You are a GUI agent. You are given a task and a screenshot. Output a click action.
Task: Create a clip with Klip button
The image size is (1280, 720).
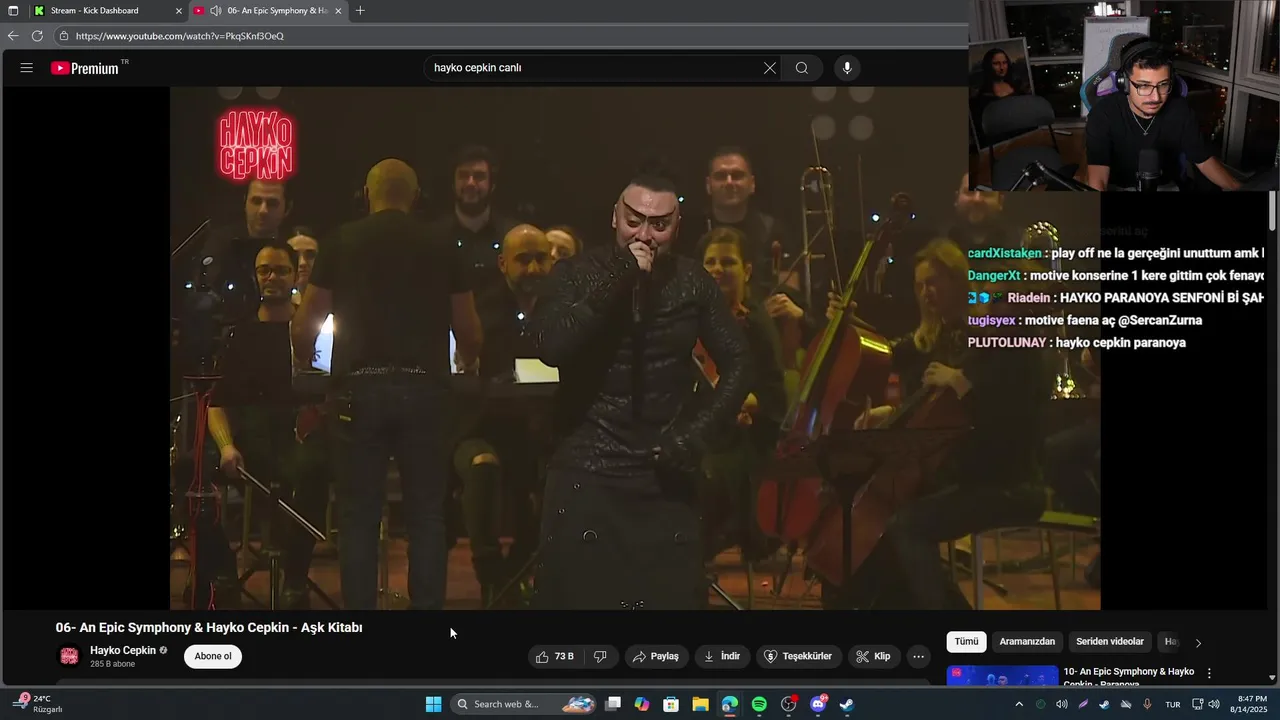873,656
